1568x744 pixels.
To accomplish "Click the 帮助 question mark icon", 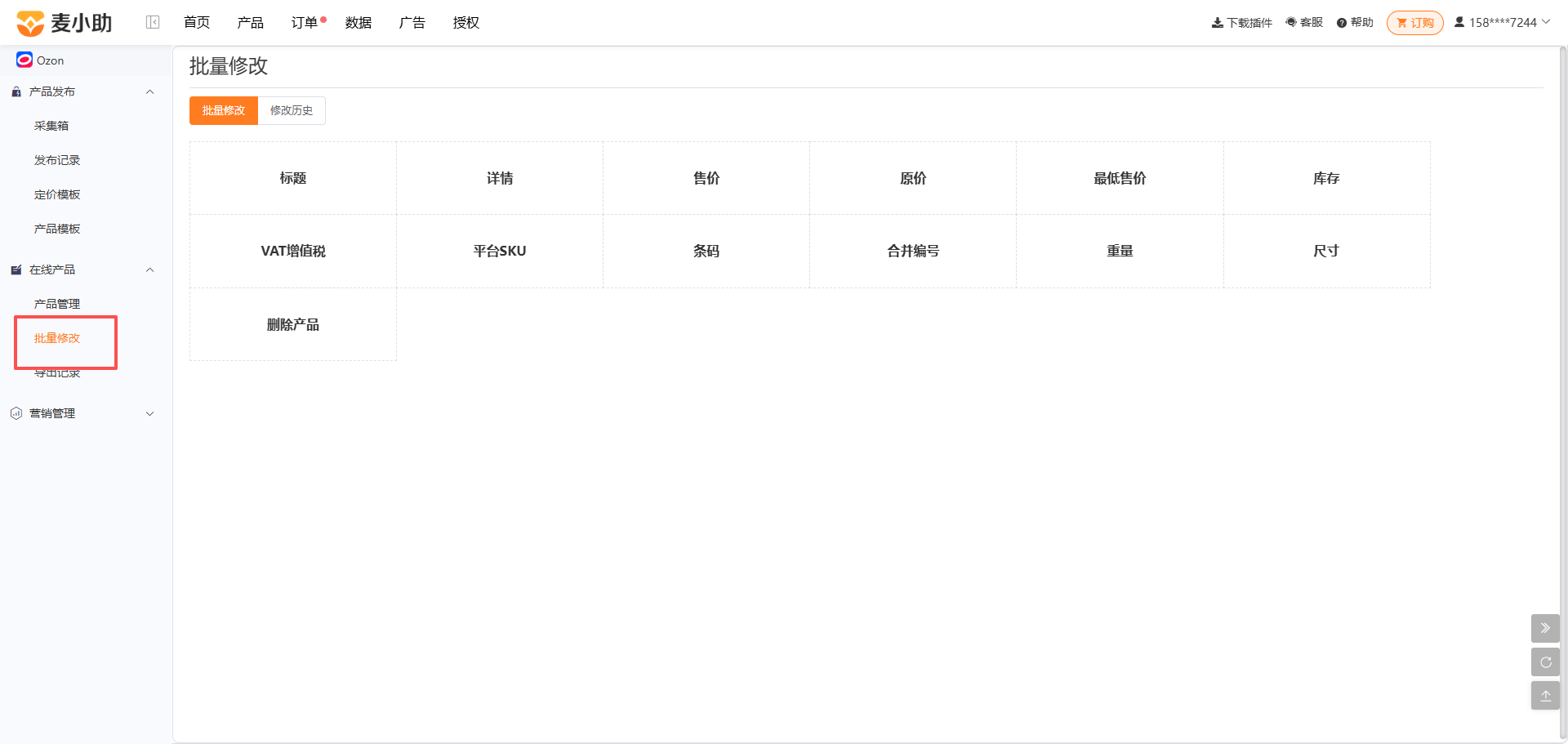I will 1342,23.
